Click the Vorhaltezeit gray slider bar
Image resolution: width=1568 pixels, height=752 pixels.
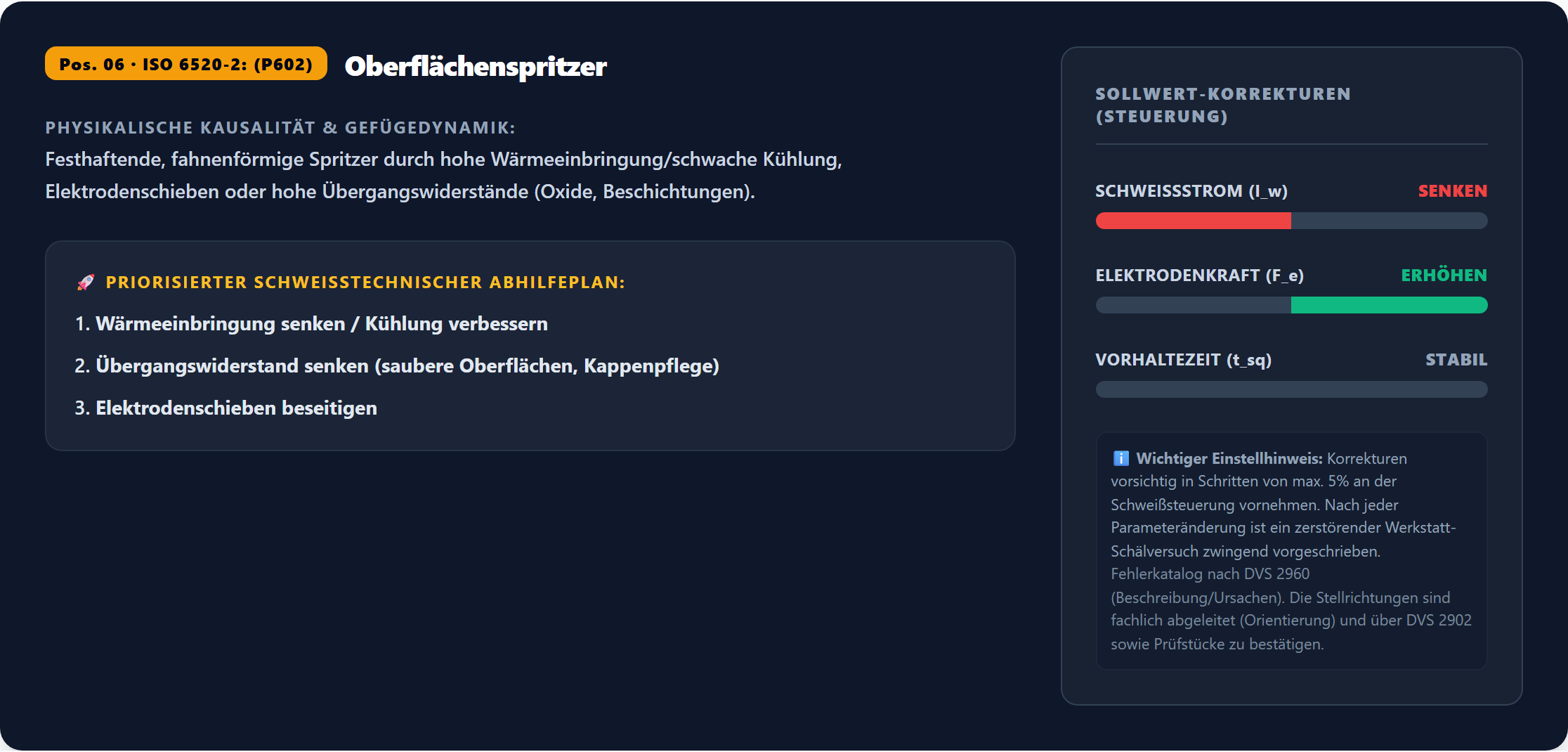[x=1291, y=389]
